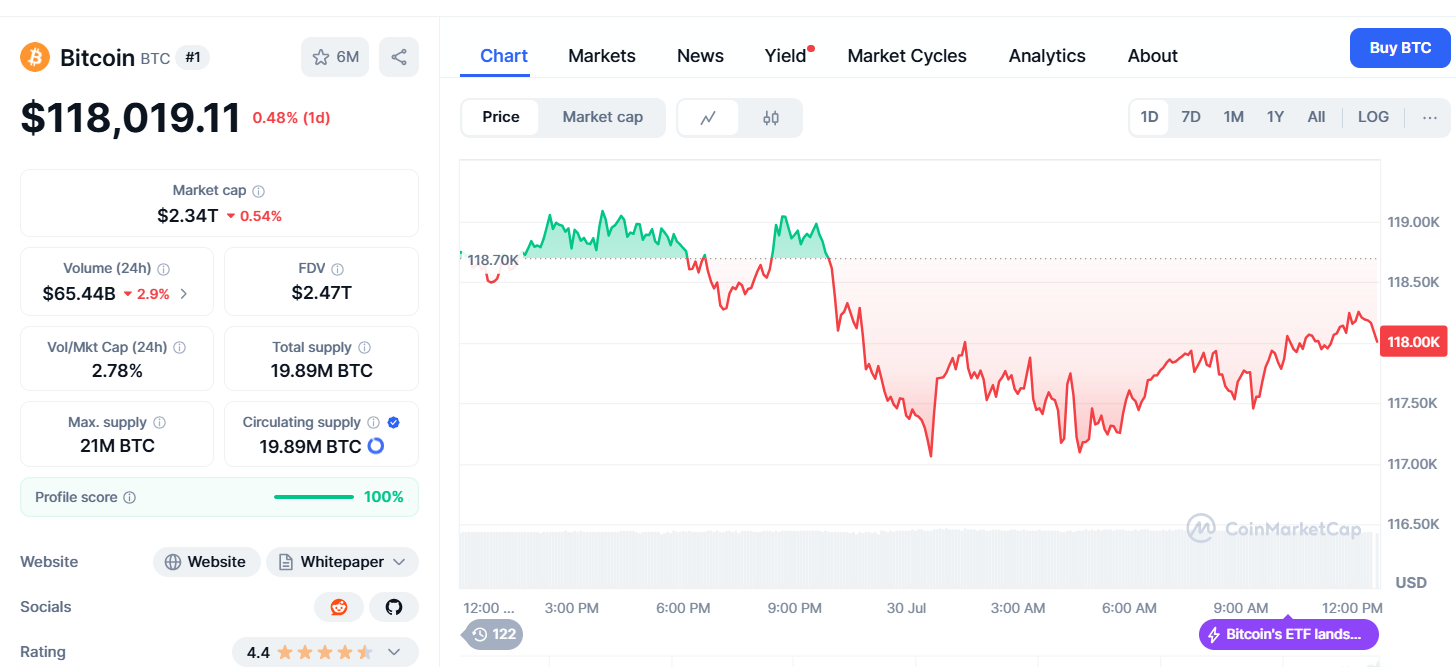Click the #1 rank badge
The width and height of the screenshot is (1456, 667).
point(193,57)
